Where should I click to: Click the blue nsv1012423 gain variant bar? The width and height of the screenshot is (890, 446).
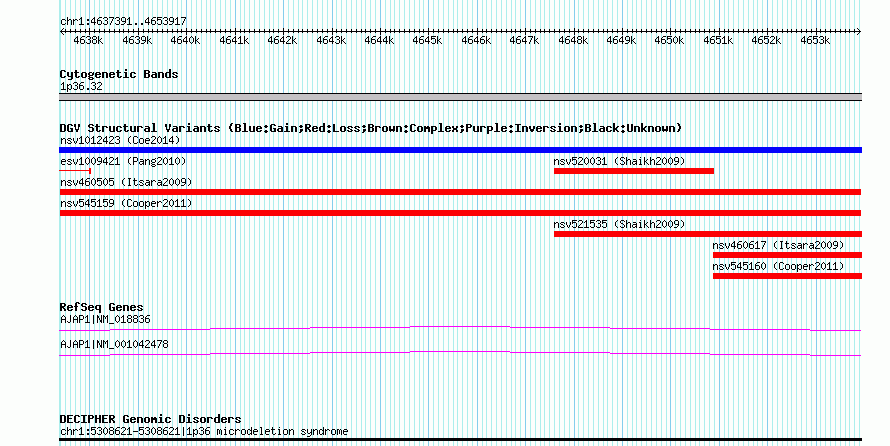460,150
